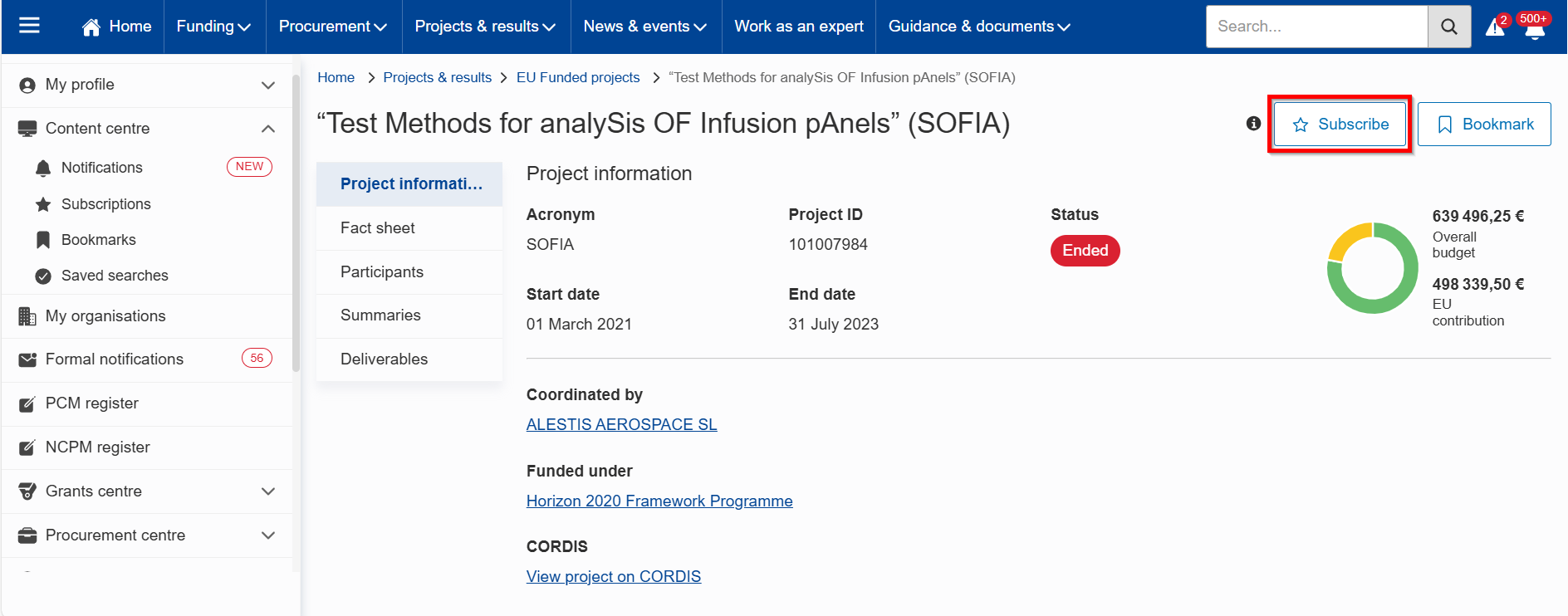
Task: Click the Home breadcrumb link
Action: click(x=336, y=77)
